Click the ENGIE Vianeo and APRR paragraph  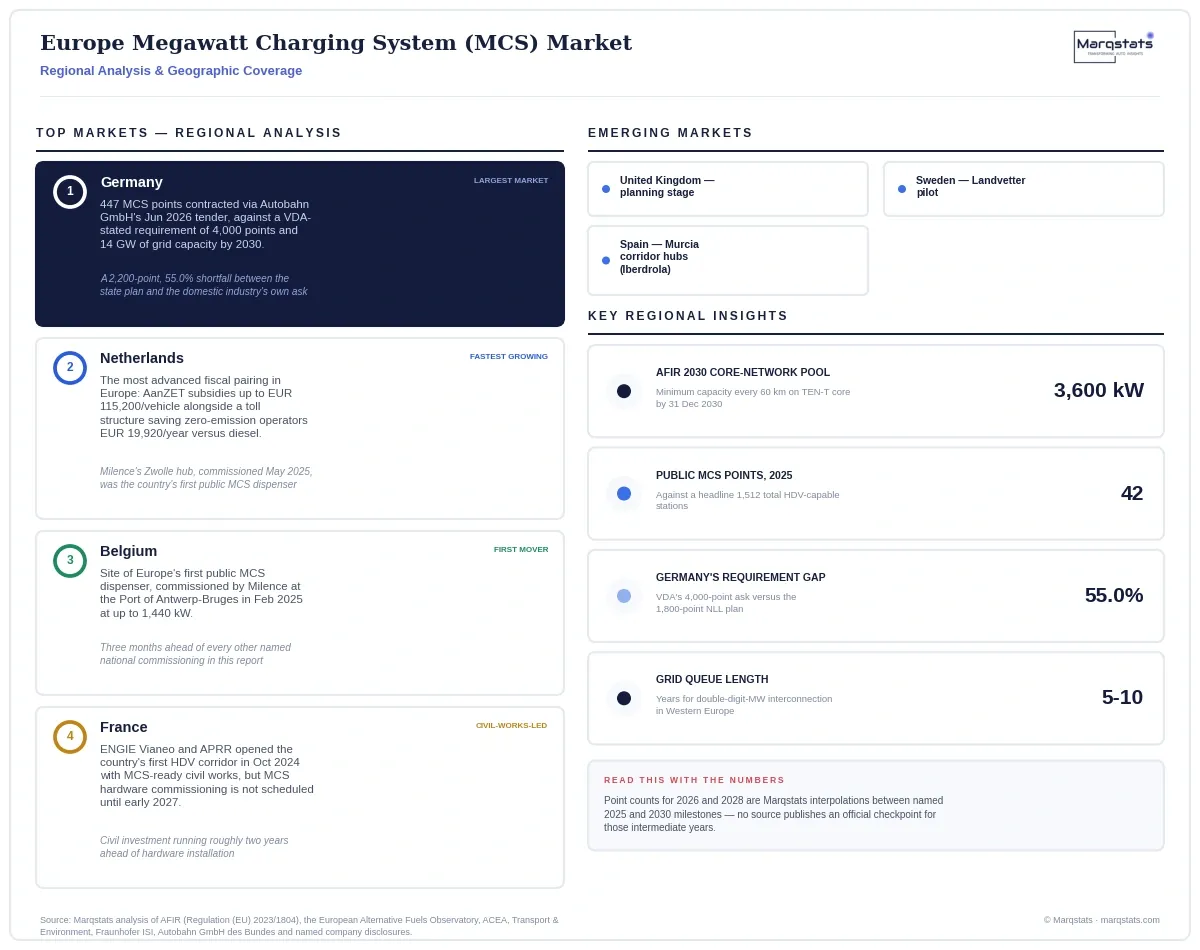point(207,776)
